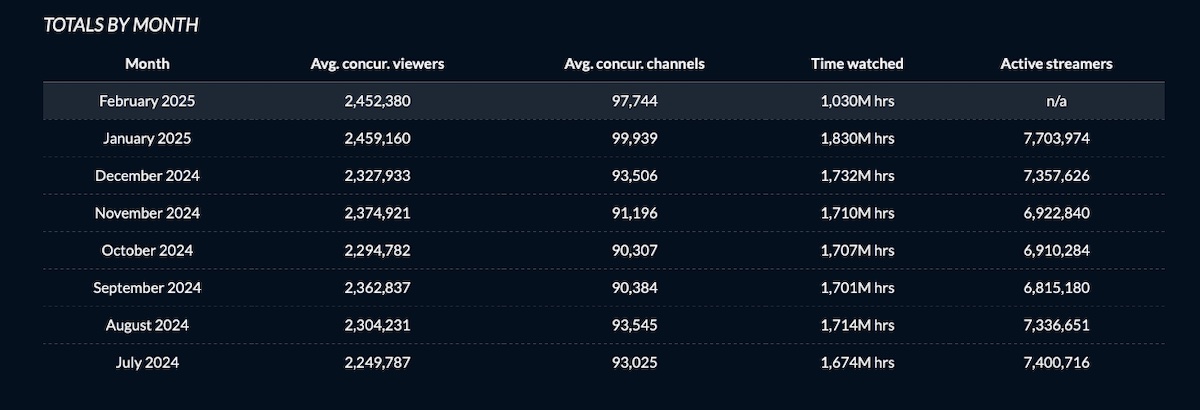The width and height of the screenshot is (1200, 410).
Task: Click the Totals By Month heading
Action: 120,25
